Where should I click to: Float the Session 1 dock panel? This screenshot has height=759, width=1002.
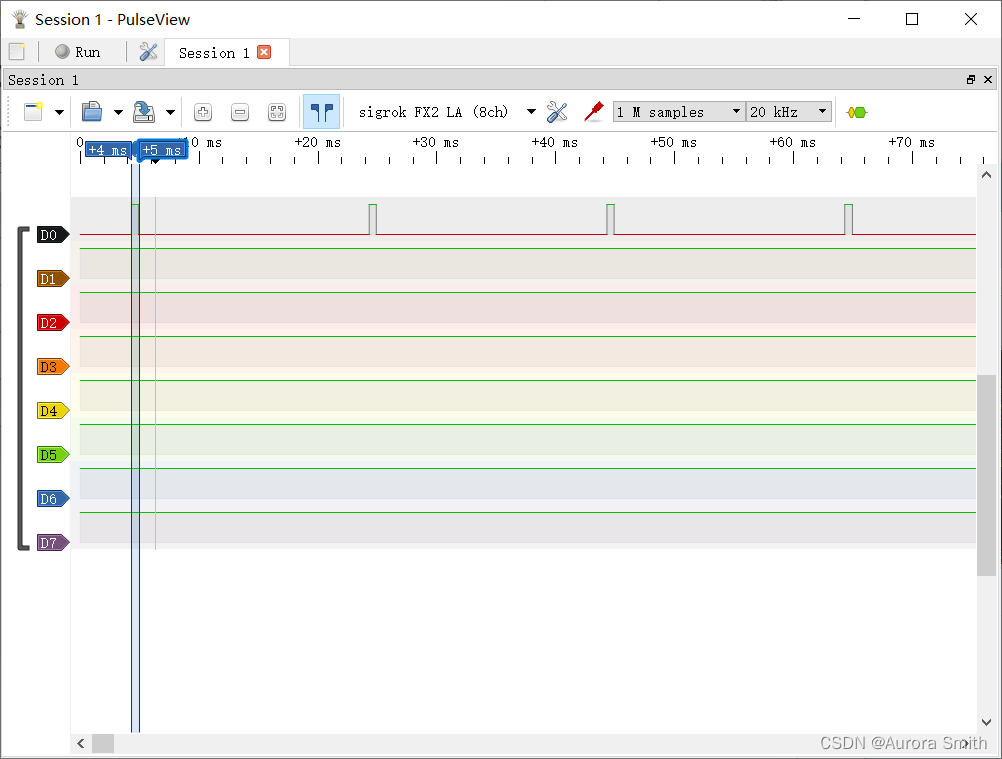[x=971, y=80]
